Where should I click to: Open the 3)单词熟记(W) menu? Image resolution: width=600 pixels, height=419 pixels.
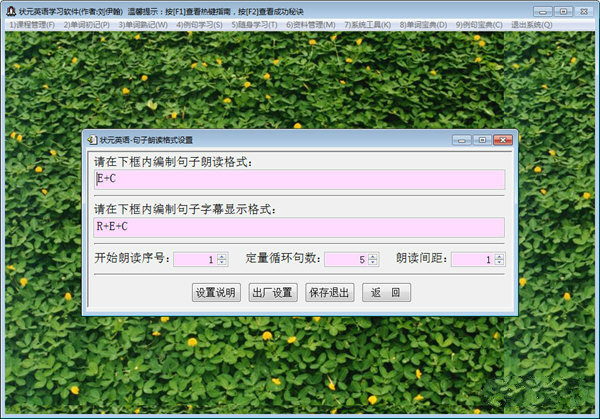tap(143, 25)
